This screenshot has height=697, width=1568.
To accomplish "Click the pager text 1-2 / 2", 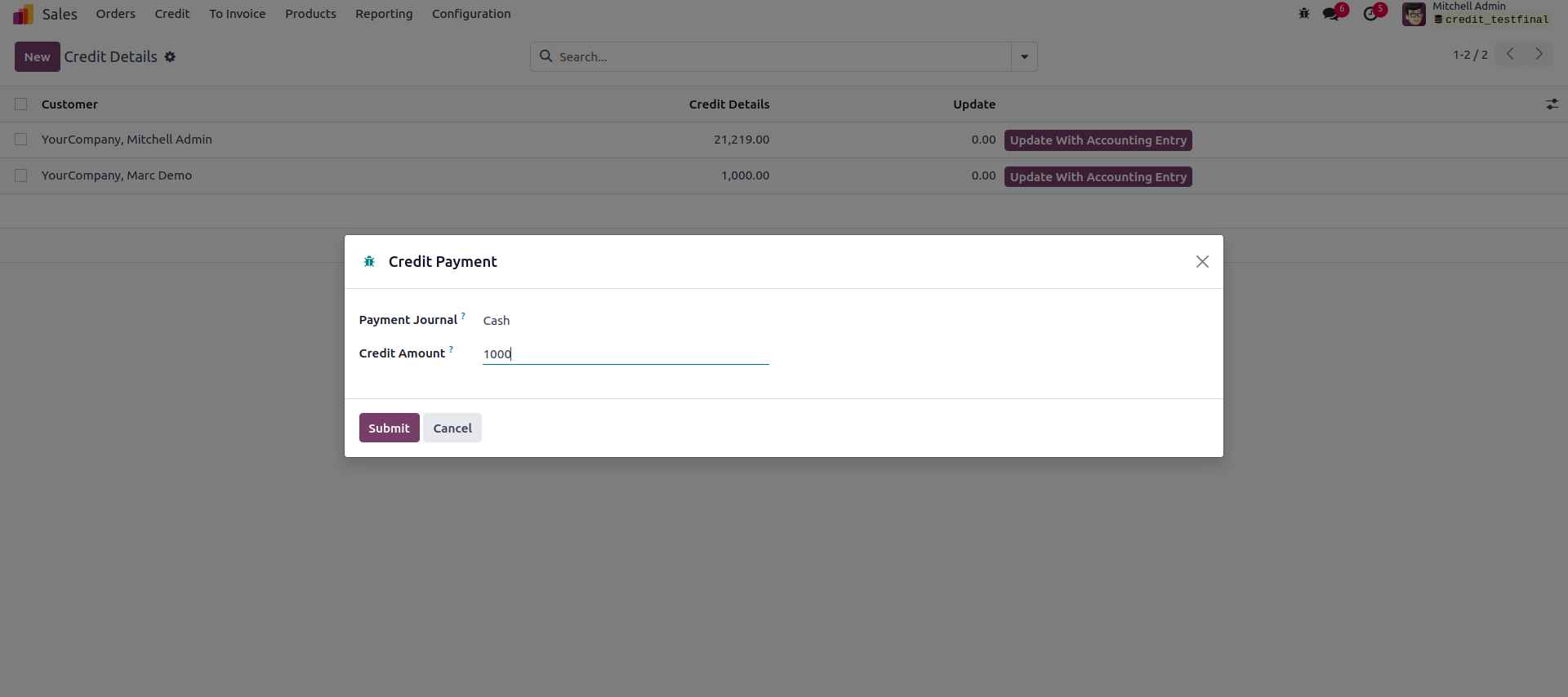I will pyautogui.click(x=1470, y=55).
